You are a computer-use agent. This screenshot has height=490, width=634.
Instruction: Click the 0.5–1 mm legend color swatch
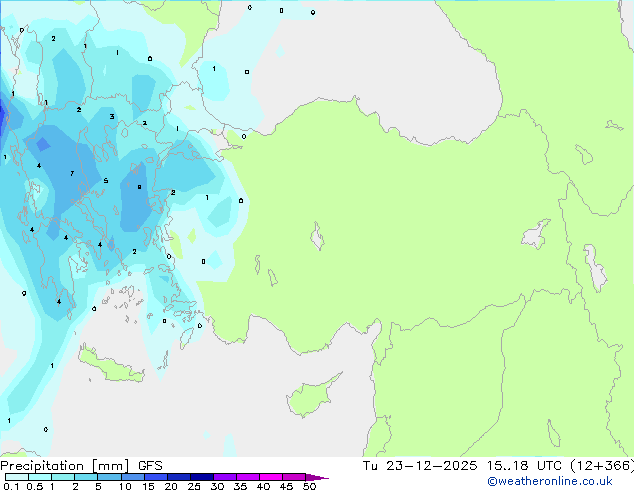point(40,477)
